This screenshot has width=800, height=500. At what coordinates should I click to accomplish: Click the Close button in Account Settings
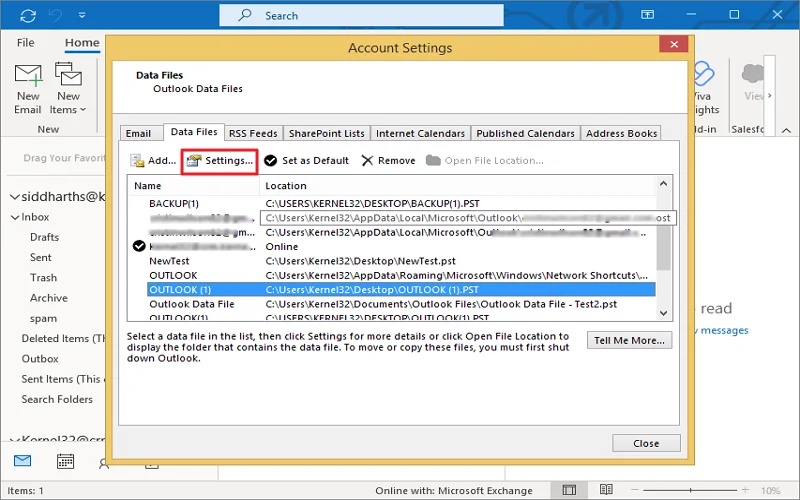click(x=646, y=443)
